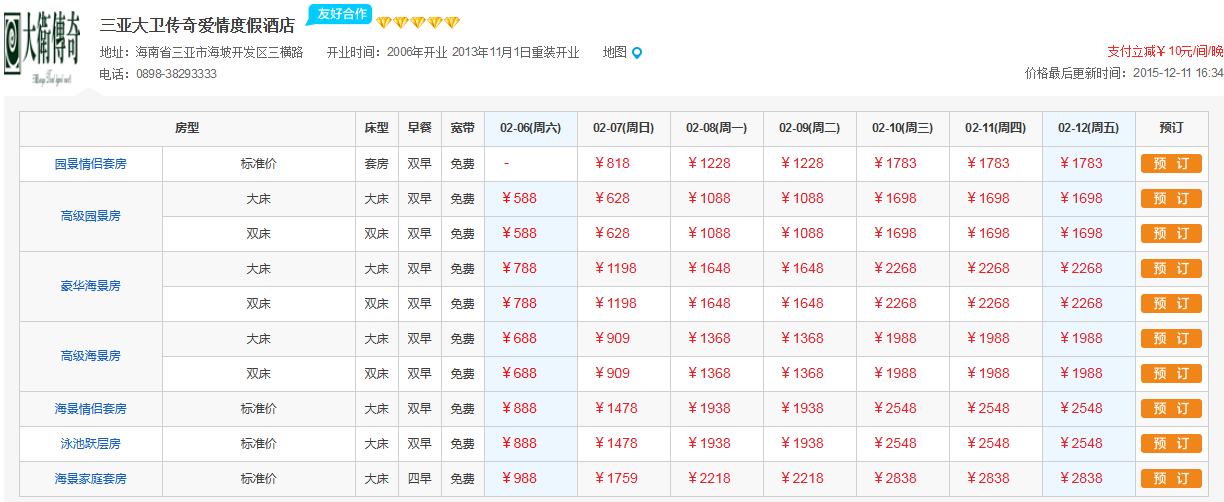The image size is (1224, 502).
Task: Click ¥818 price for 园景情侣套房 on 02-07
Action: (x=612, y=164)
